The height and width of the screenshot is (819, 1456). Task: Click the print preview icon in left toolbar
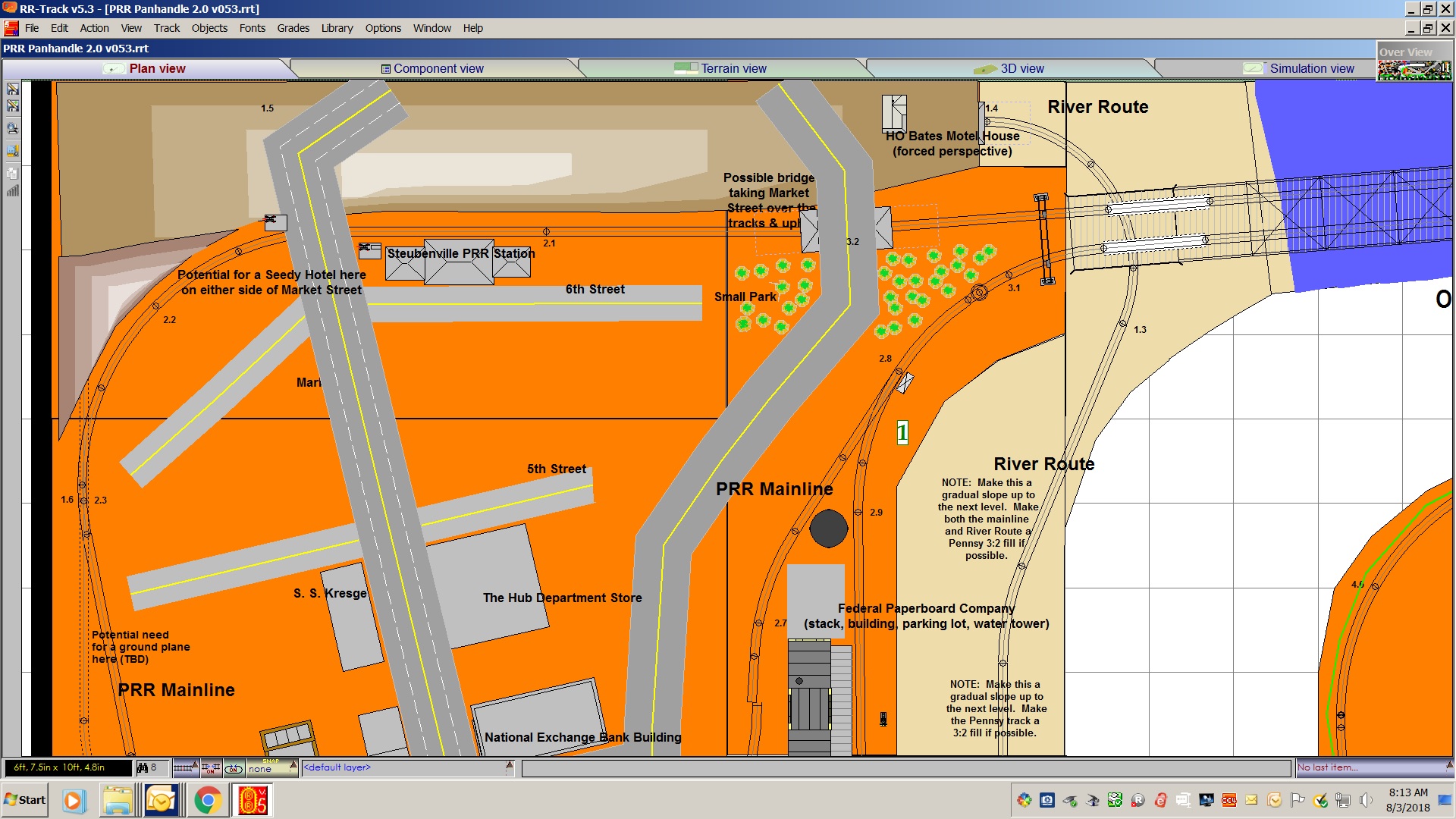(13, 129)
